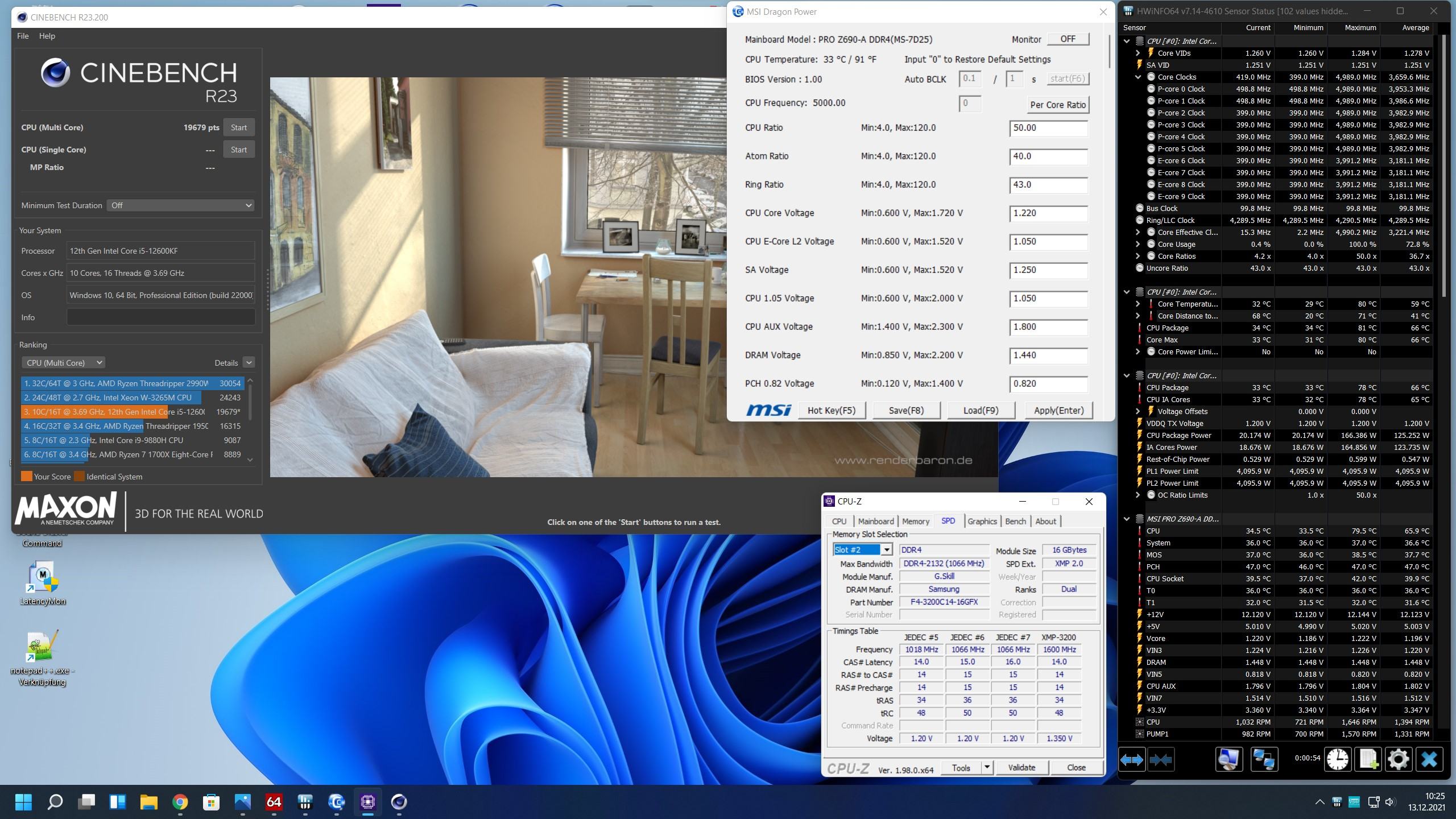The image size is (1456, 819).
Task: Collapse Core Clocks tree in HWiNFO
Action: (1138, 77)
